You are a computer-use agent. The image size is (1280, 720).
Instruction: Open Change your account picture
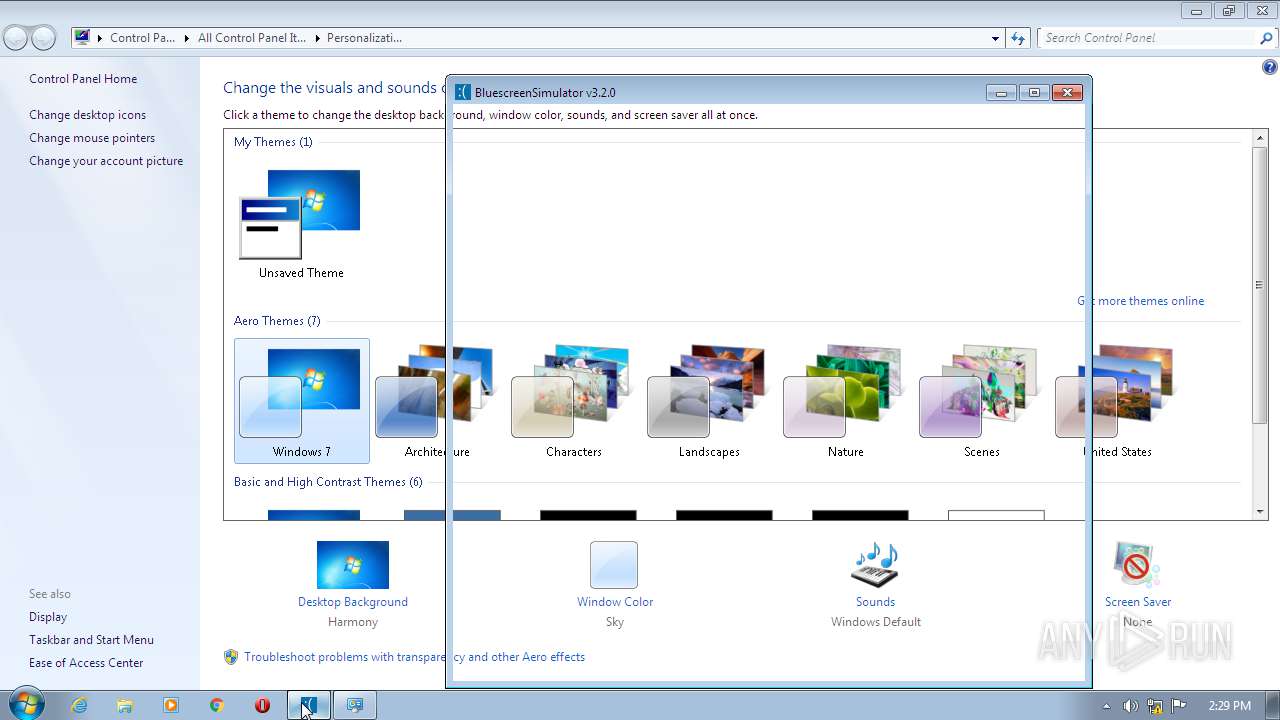(x=106, y=161)
